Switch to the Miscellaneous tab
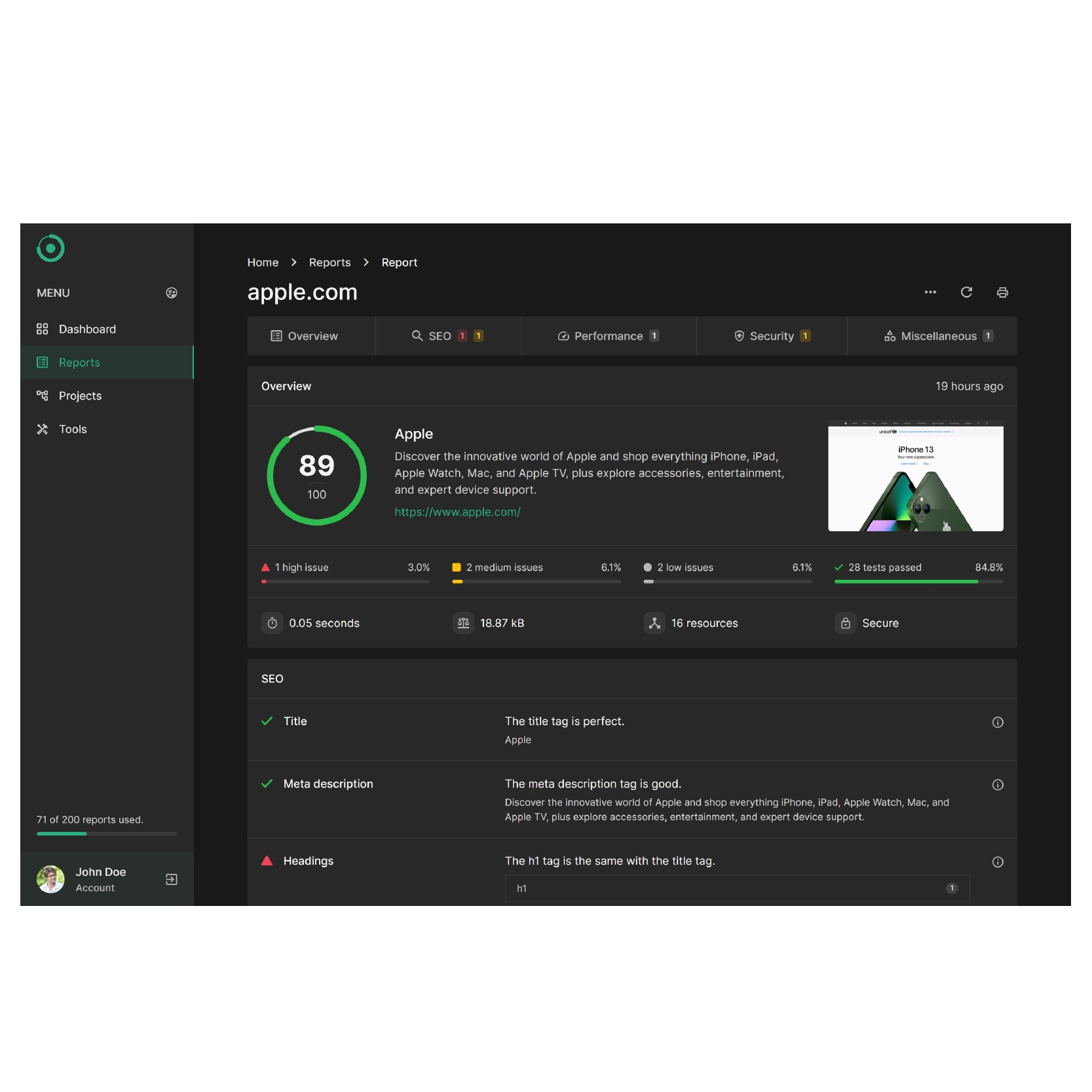1092x1092 pixels. [x=932, y=336]
